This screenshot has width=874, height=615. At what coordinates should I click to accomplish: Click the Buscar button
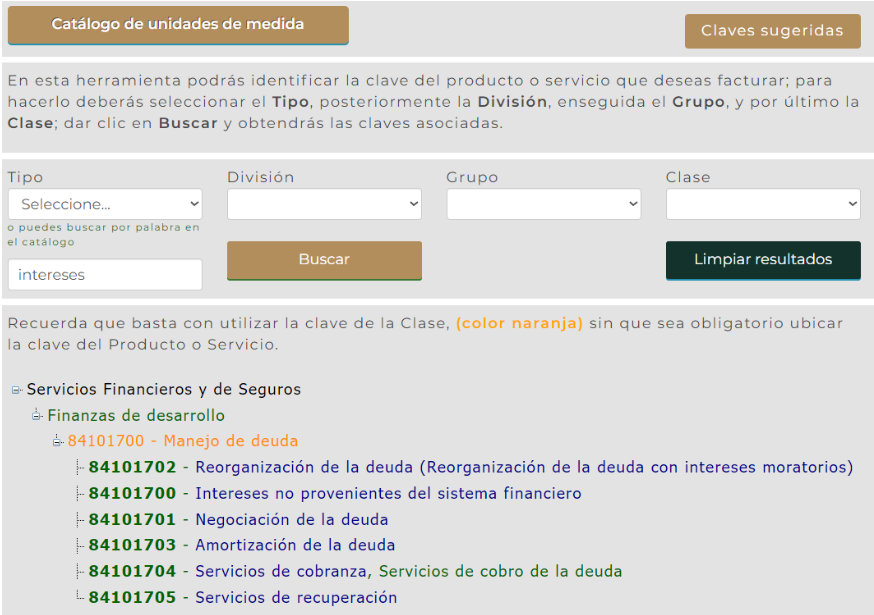[x=324, y=260]
